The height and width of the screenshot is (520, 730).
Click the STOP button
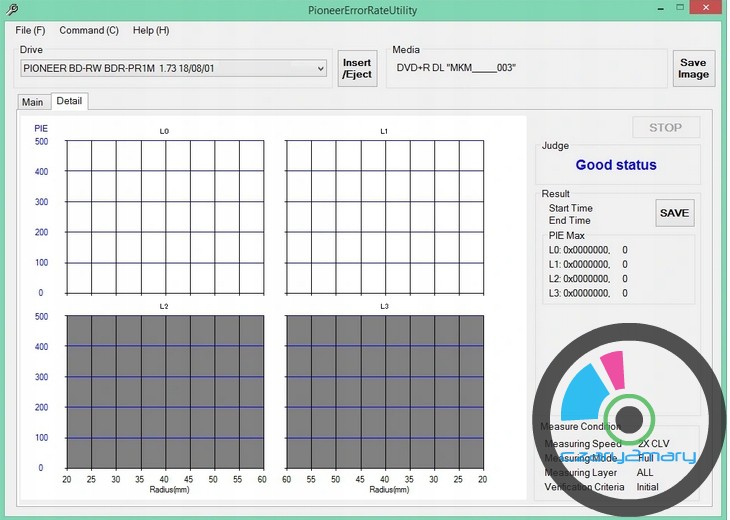point(665,128)
